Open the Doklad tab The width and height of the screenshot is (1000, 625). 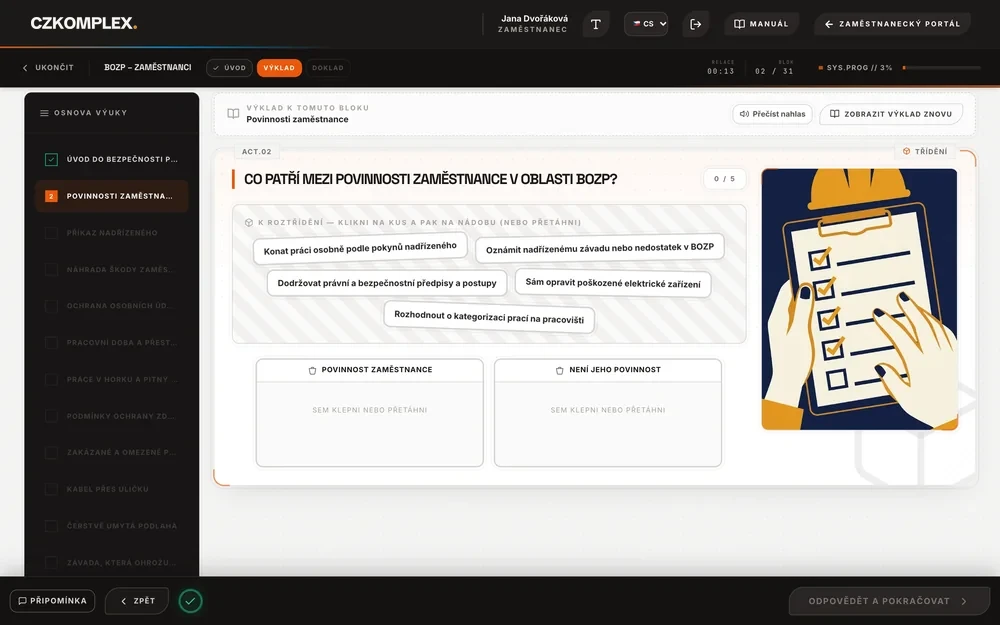[328, 68]
